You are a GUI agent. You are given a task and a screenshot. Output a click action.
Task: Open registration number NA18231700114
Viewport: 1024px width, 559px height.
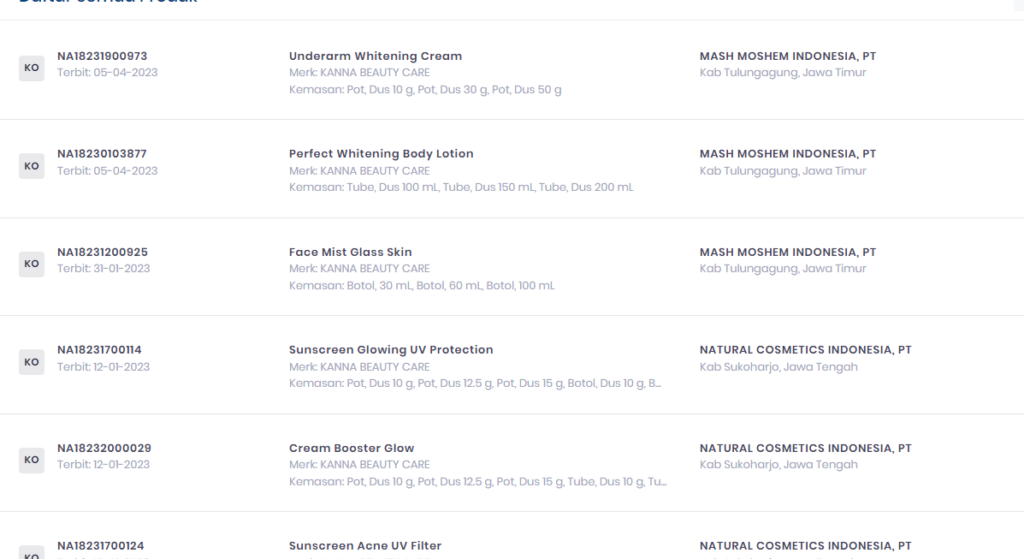(99, 350)
